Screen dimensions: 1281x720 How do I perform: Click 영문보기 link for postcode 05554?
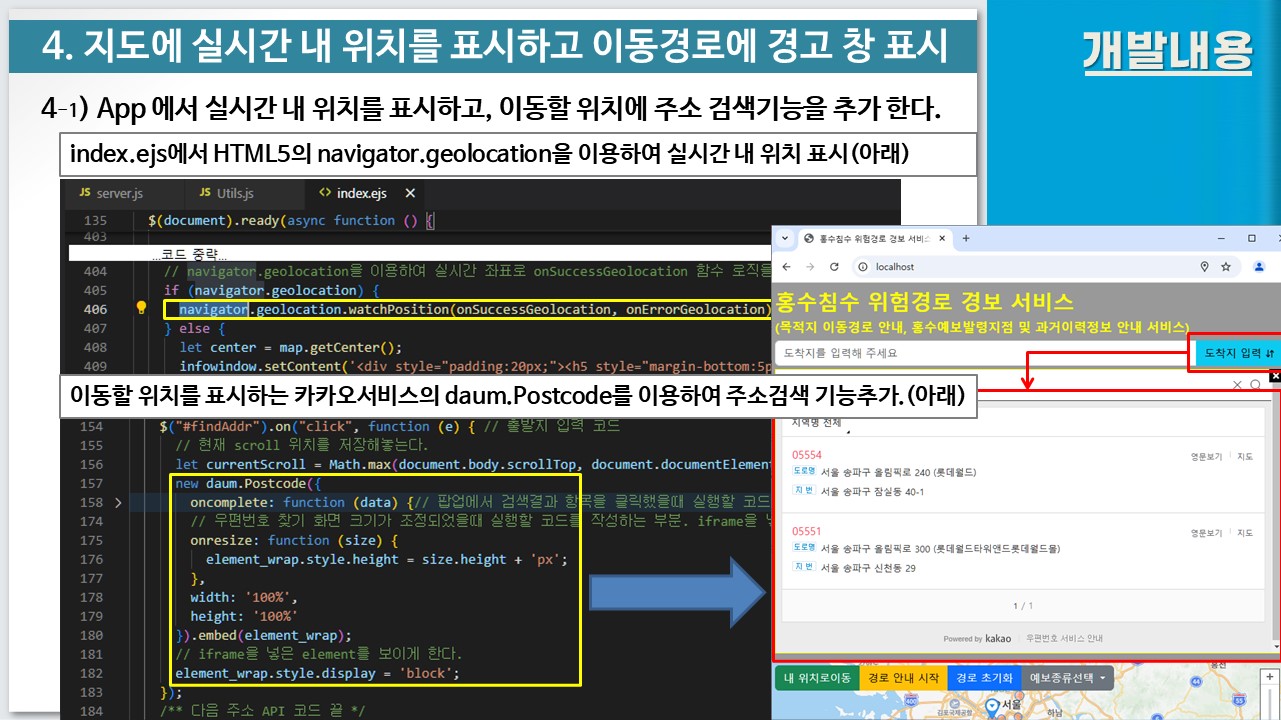1204,457
